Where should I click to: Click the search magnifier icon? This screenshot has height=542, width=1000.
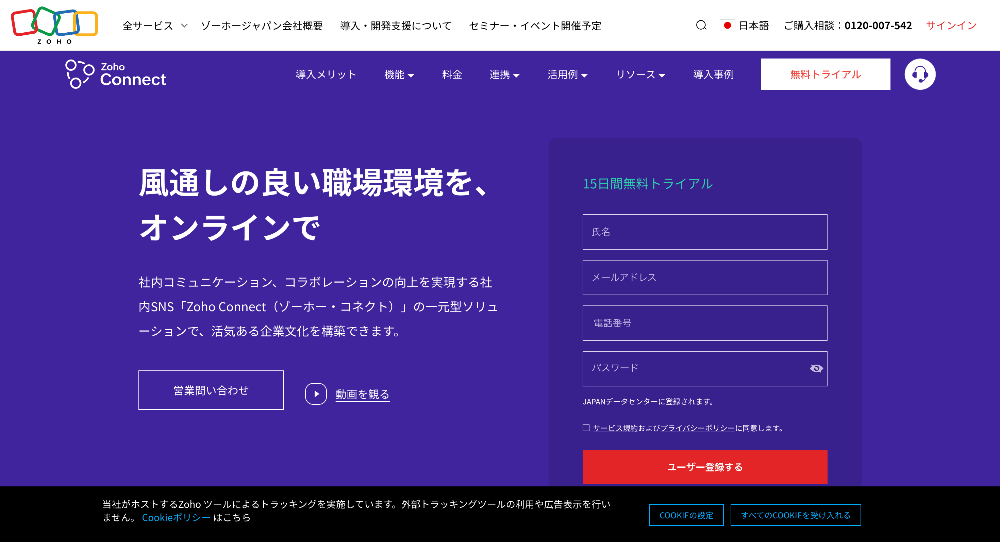pos(701,26)
